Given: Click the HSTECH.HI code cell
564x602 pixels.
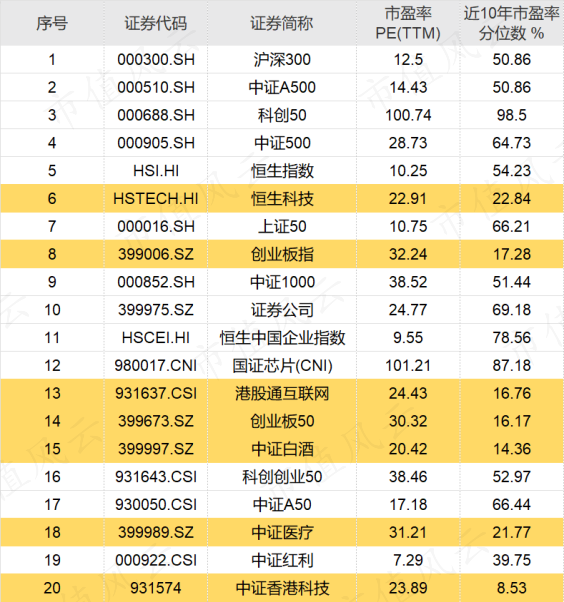Looking at the screenshot, I should (156, 199).
